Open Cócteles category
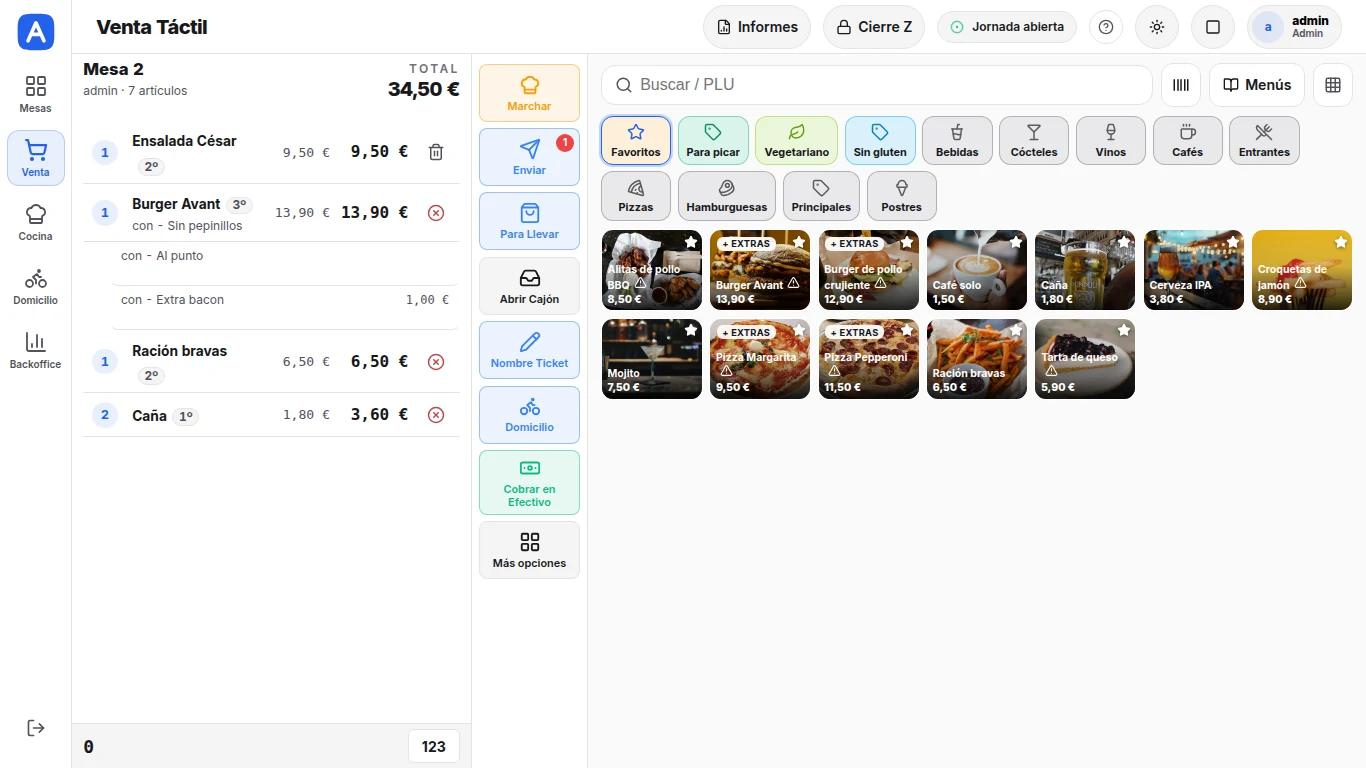The width and height of the screenshot is (1366, 768). 1034,140
